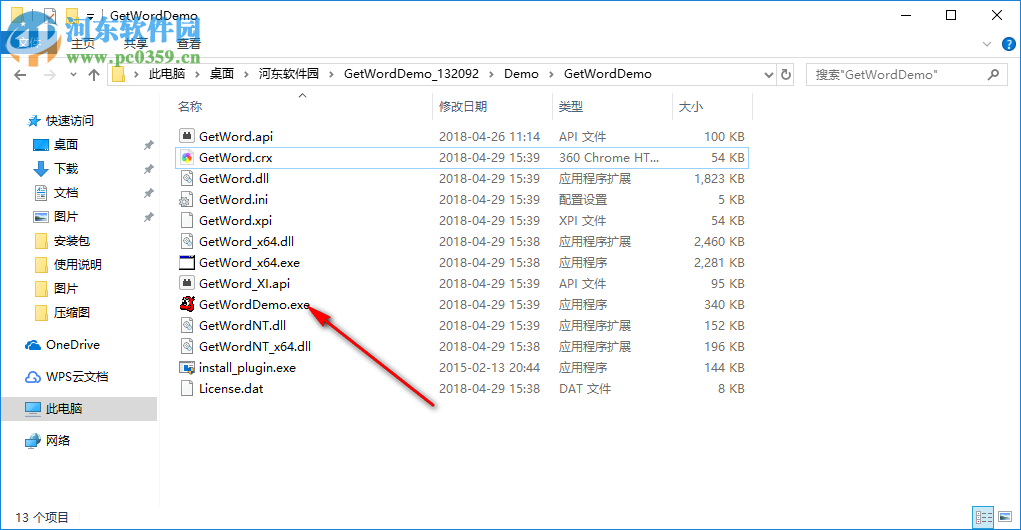Image resolution: width=1021 pixels, height=530 pixels.
Task: Select the GetWord.api file icon
Action: point(187,136)
